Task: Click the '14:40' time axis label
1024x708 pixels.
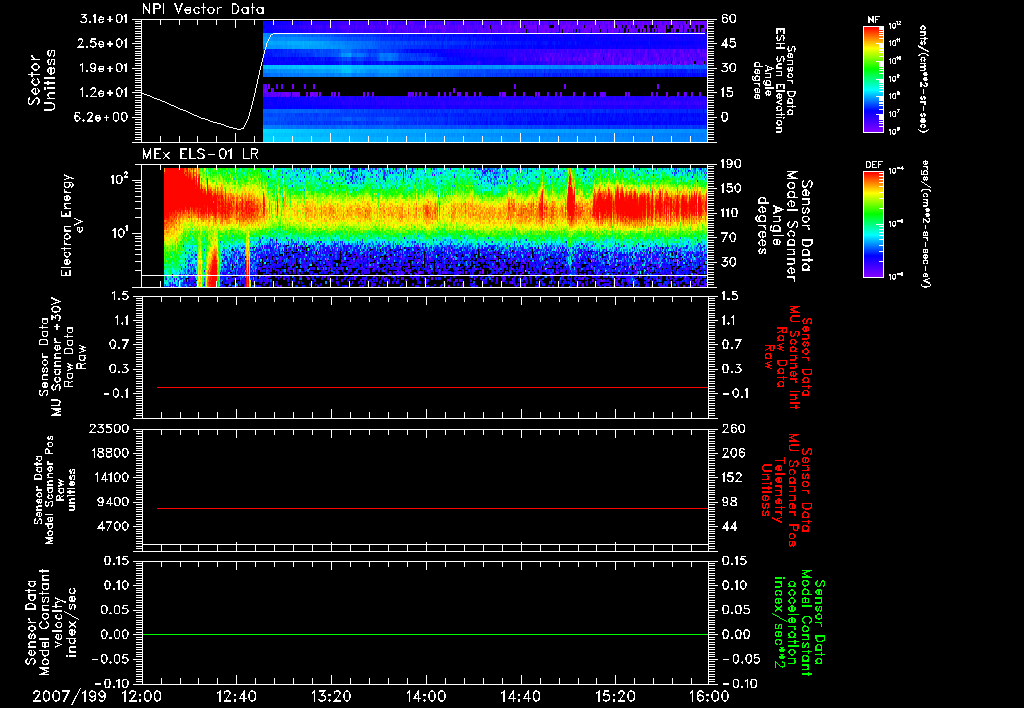Action: tap(520, 696)
